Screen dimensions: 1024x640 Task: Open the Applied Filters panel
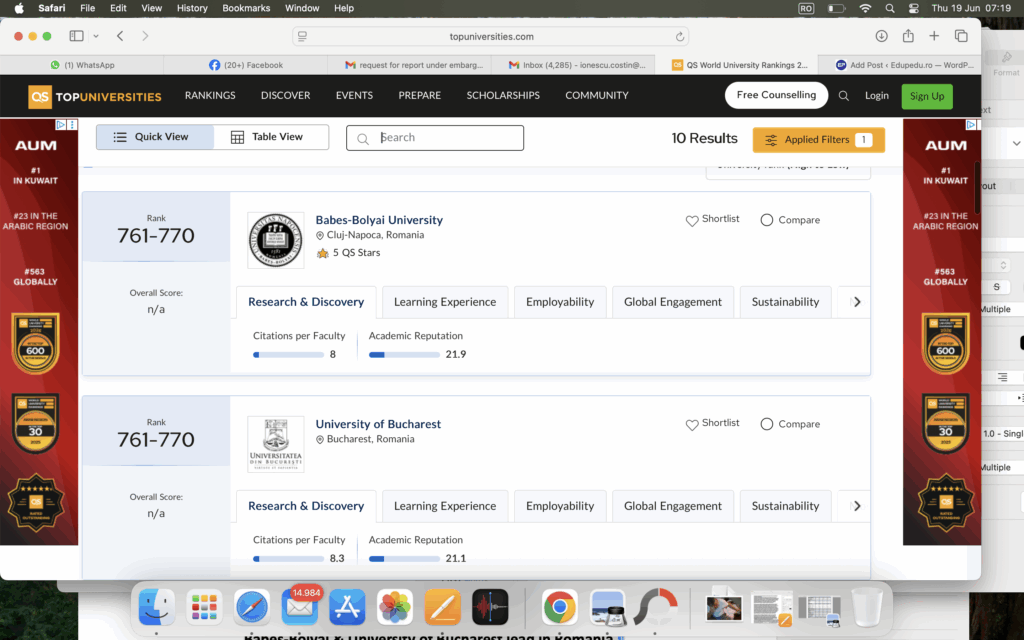tap(818, 140)
